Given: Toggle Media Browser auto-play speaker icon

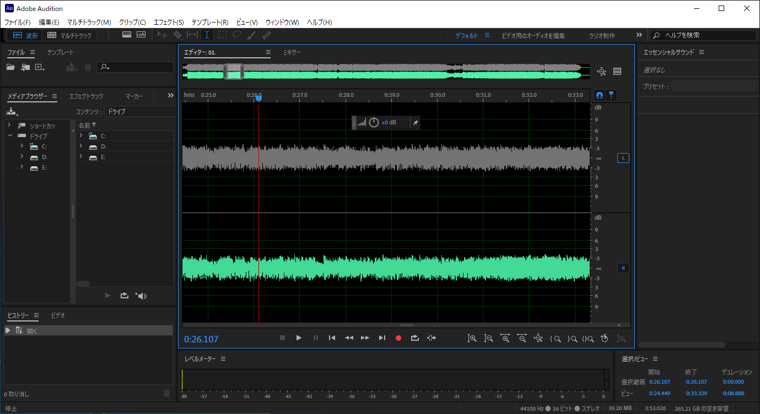Looking at the screenshot, I should pyautogui.click(x=141, y=296).
